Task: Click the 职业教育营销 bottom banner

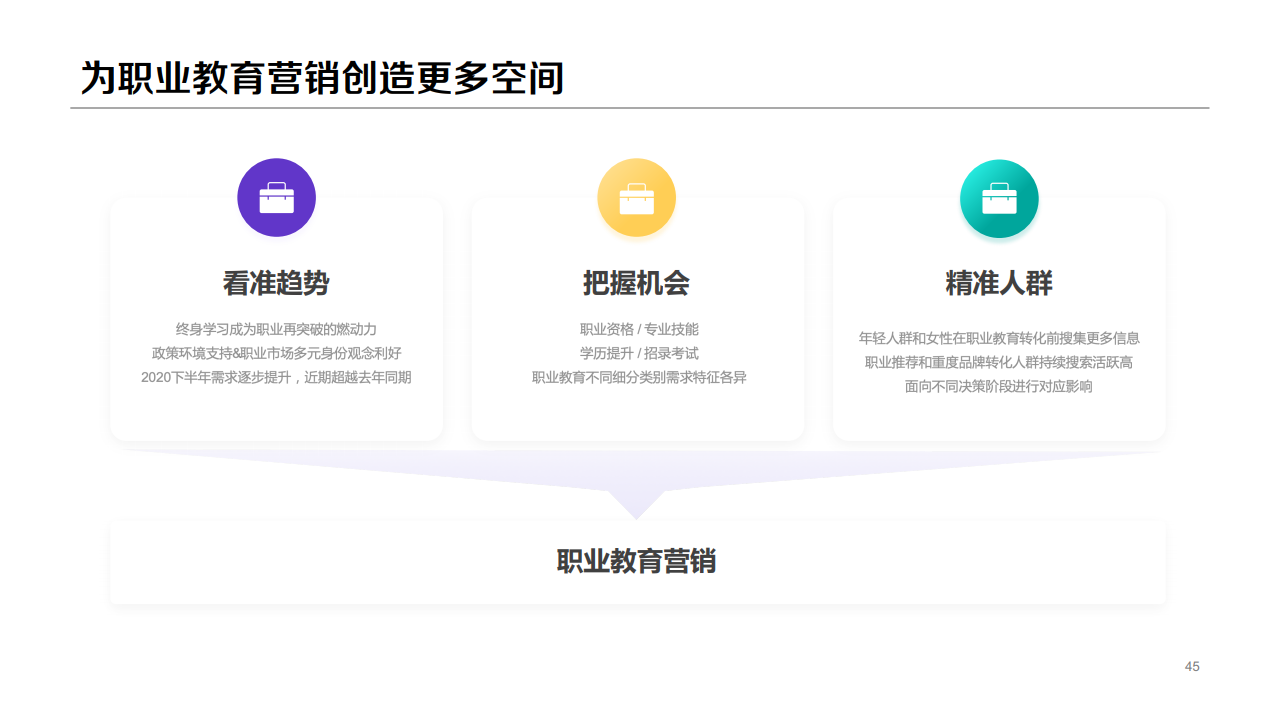Action: coord(637,561)
